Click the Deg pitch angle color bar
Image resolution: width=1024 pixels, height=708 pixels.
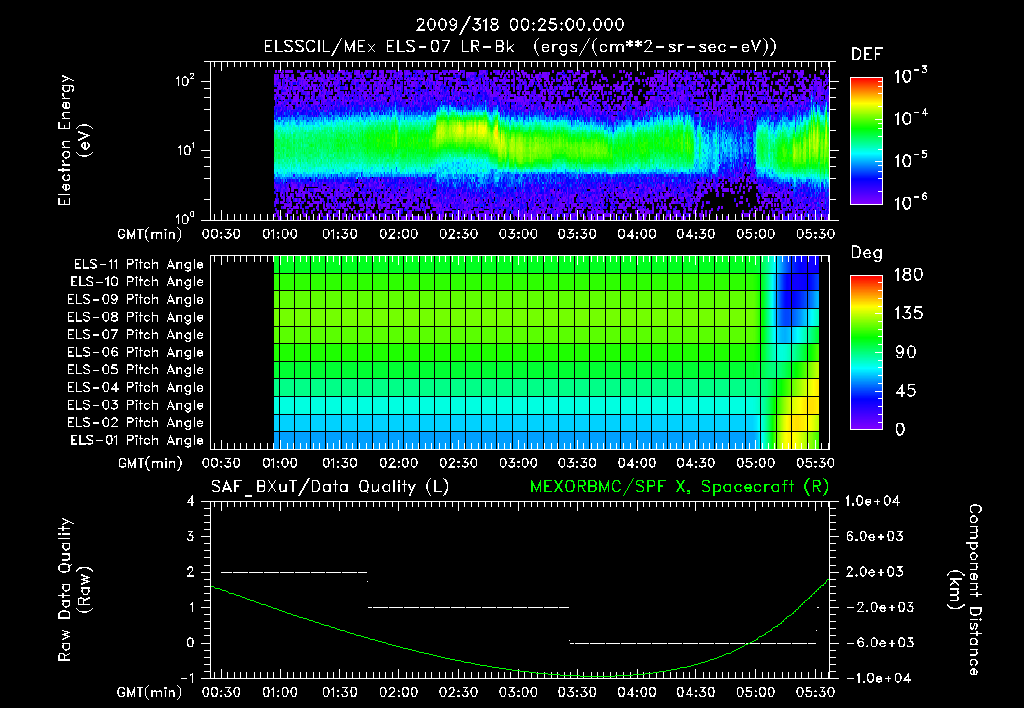pyautogui.click(x=866, y=352)
